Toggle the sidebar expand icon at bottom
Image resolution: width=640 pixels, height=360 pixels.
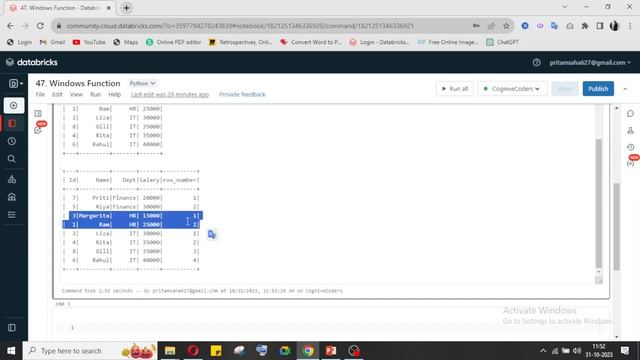coord(12,328)
